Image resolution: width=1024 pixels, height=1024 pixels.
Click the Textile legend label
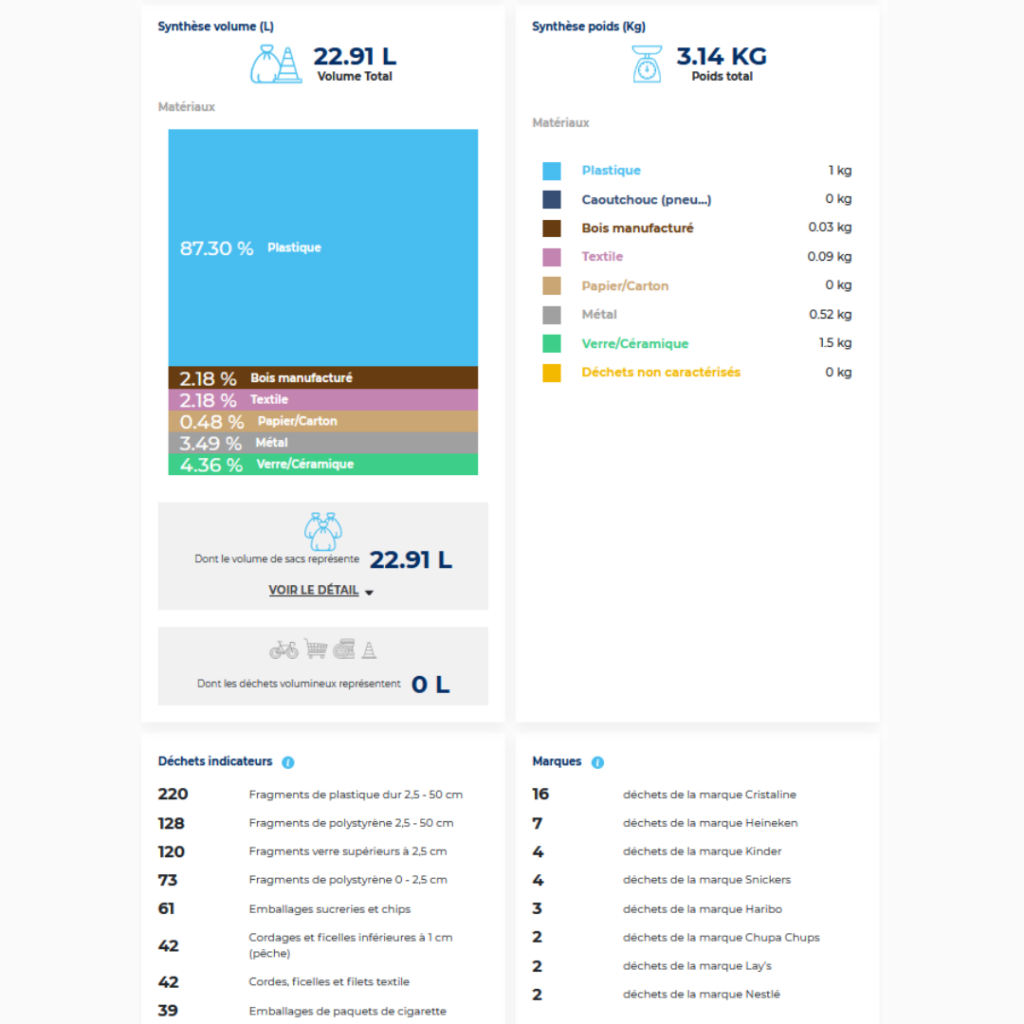coord(602,257)
